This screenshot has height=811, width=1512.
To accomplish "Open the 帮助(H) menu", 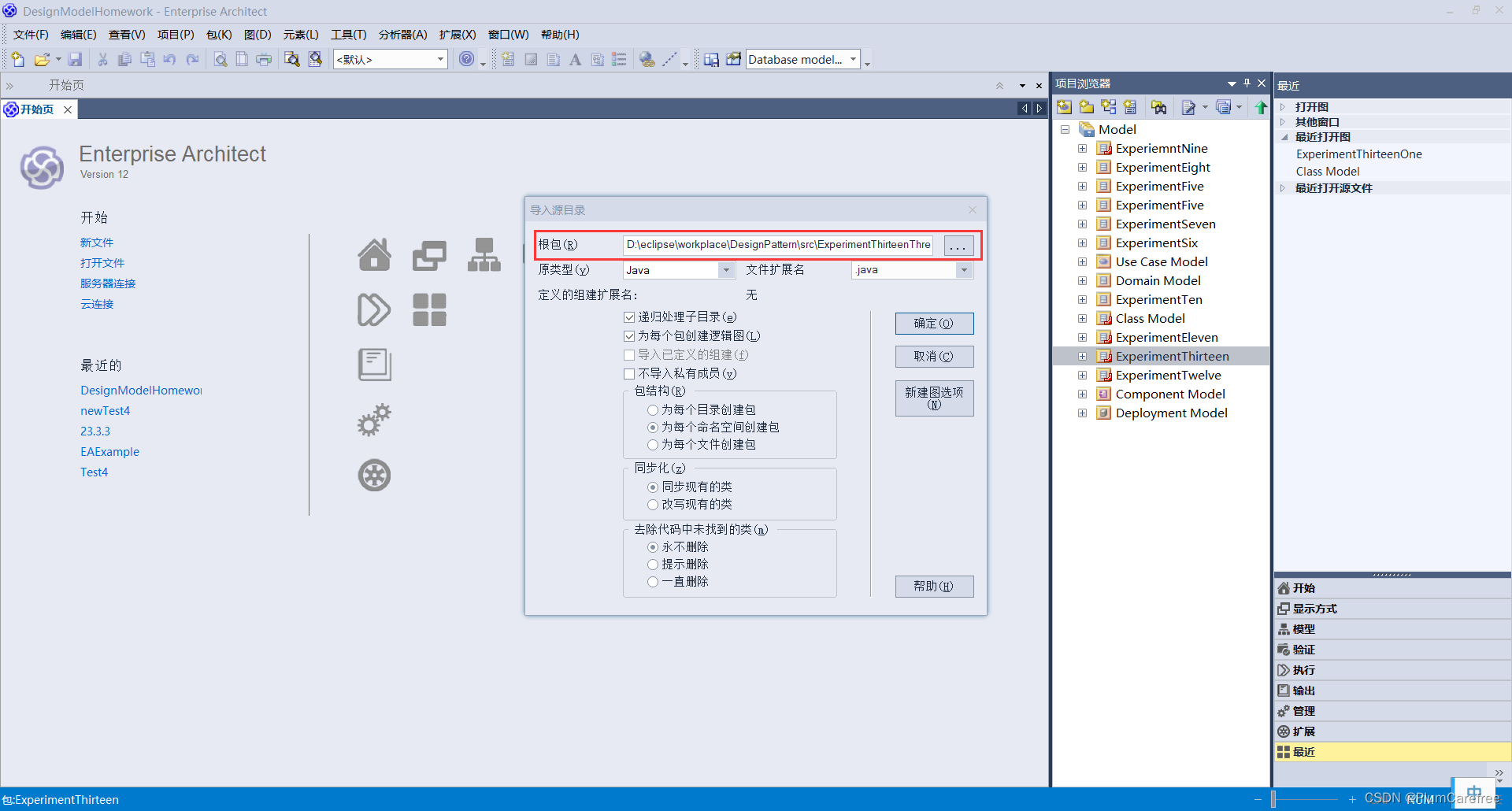I will tap(560, 35).
